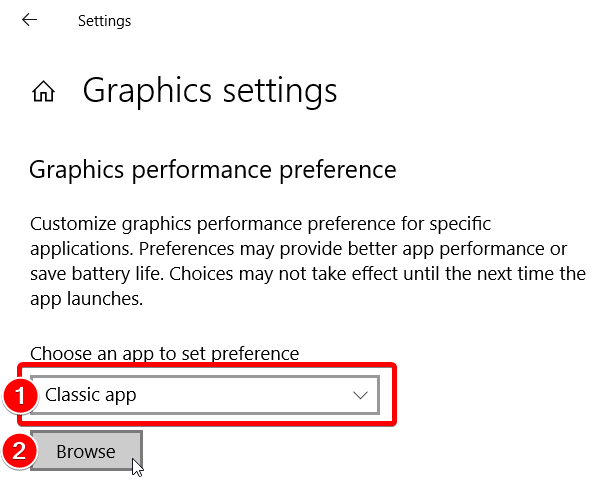
Task: Click the 'Graphics performance preference' subheading
Action: (x=213, y=170)
